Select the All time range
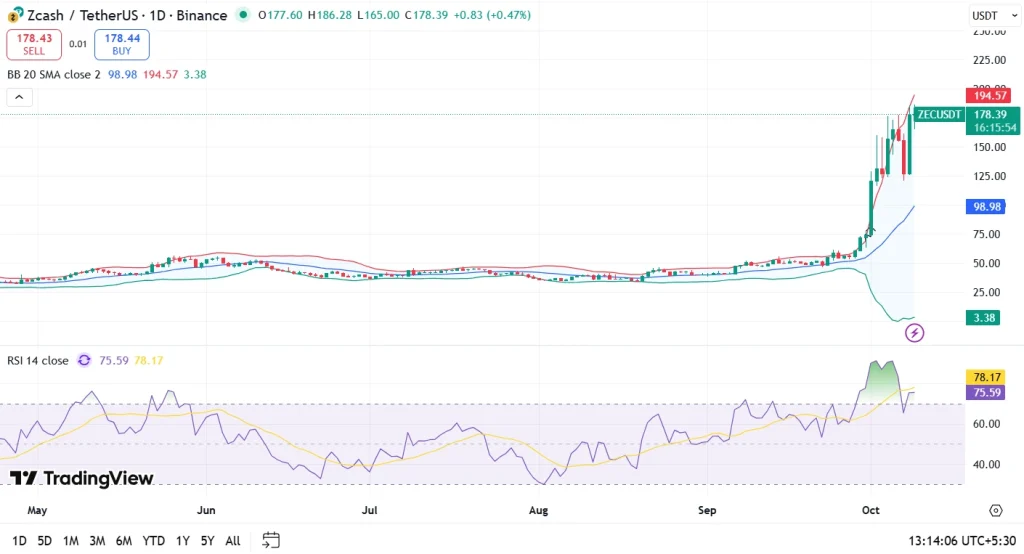The height and width of the screenshot is (554, 1024). 232,541
